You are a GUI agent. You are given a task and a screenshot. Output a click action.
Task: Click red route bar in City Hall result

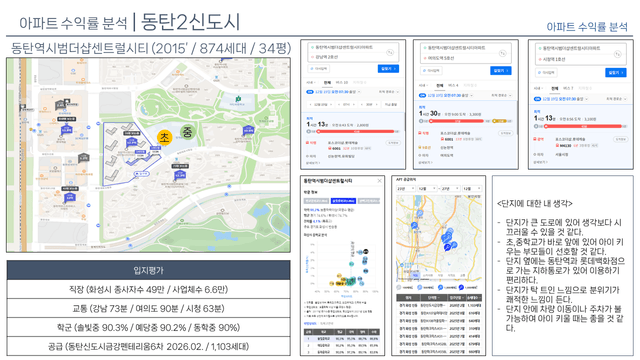[584, 126]
